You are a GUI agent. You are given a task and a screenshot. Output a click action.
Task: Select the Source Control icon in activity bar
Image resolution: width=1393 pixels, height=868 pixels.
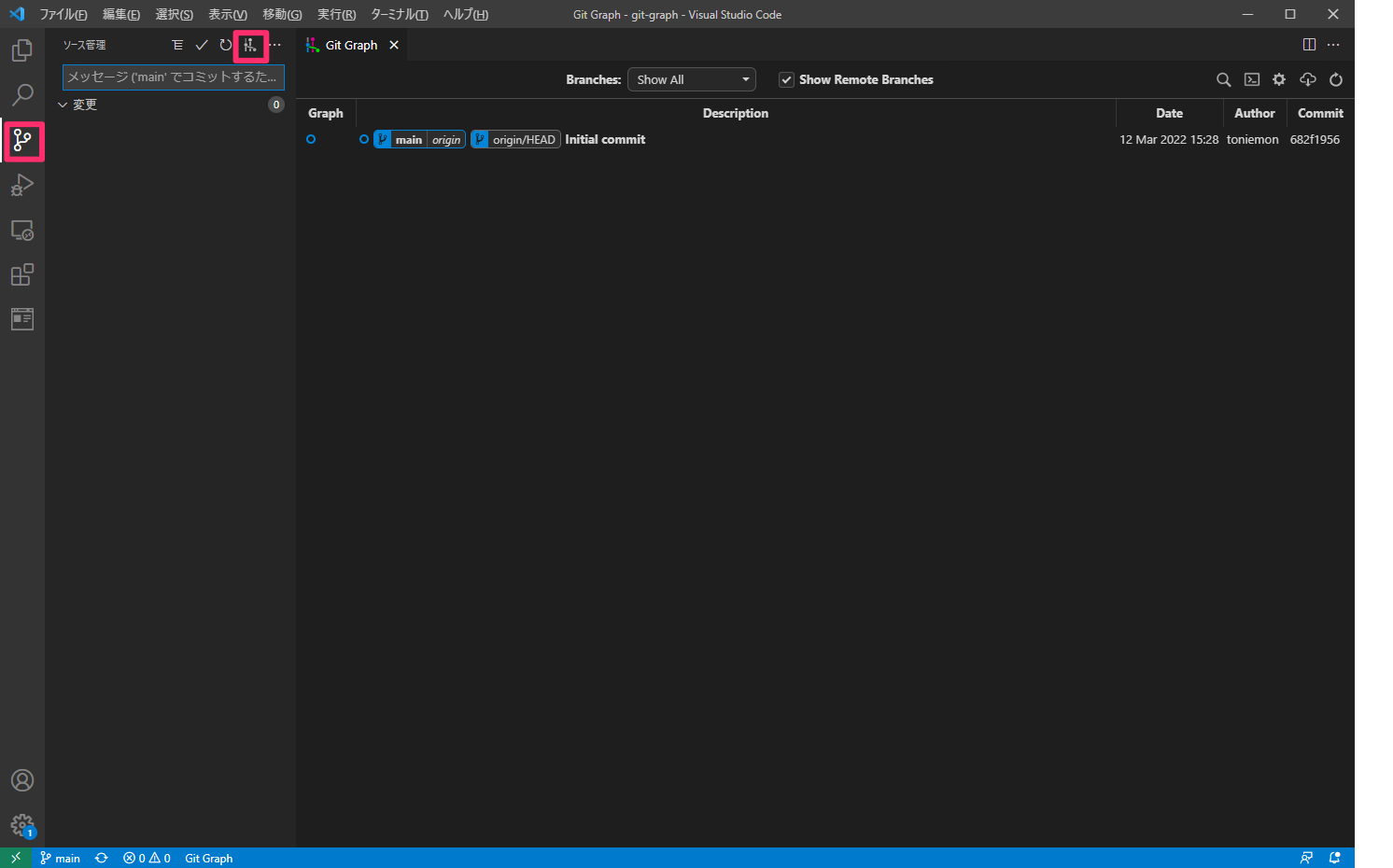[x=21, y=141]
